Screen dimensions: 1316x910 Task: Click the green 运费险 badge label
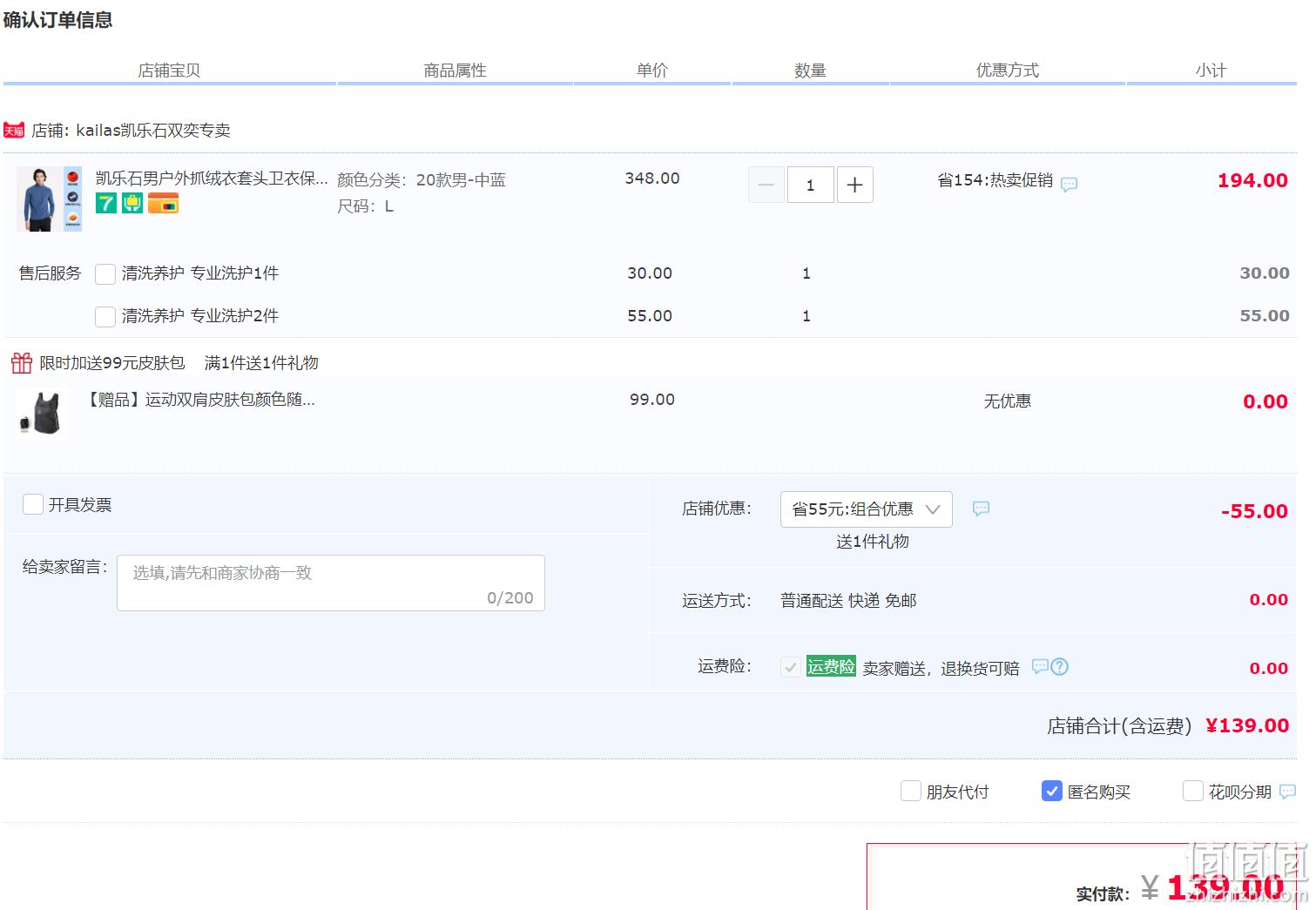(831, 666)
